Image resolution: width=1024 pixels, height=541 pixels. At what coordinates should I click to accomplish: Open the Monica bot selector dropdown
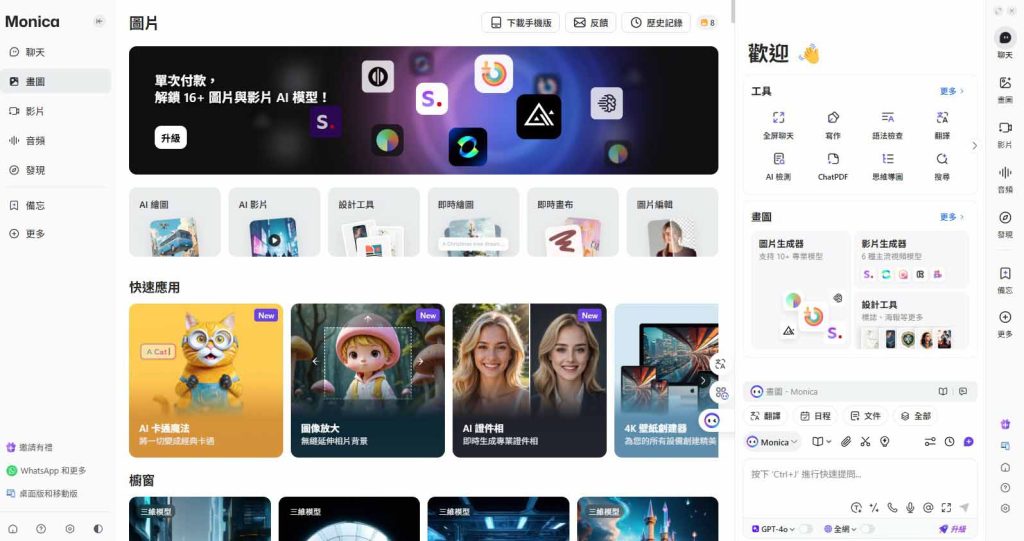point(773,441)
